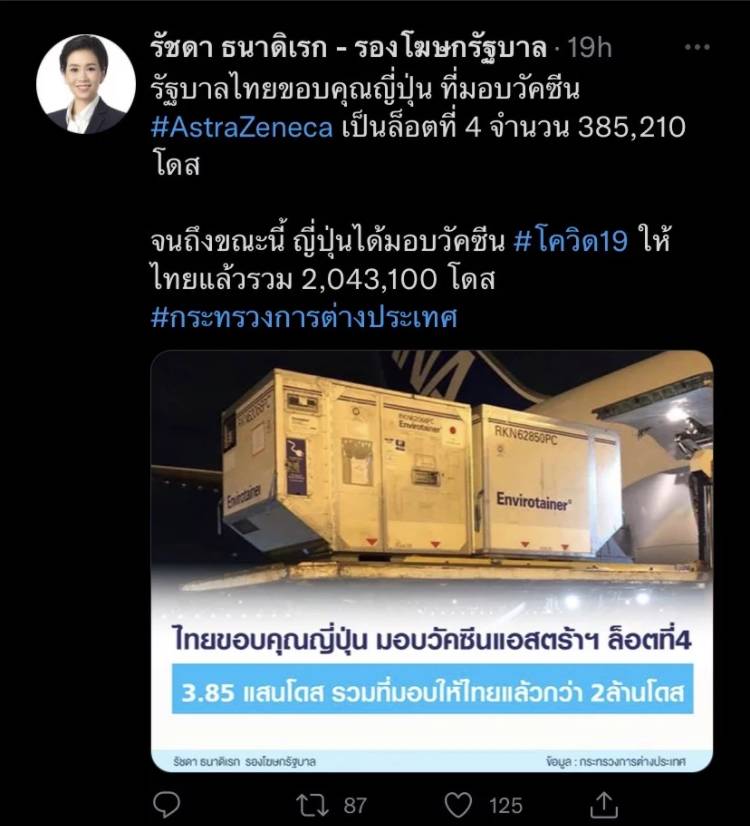View the likes count 125
The image size is (750, 826).
(x=506, y=805)
